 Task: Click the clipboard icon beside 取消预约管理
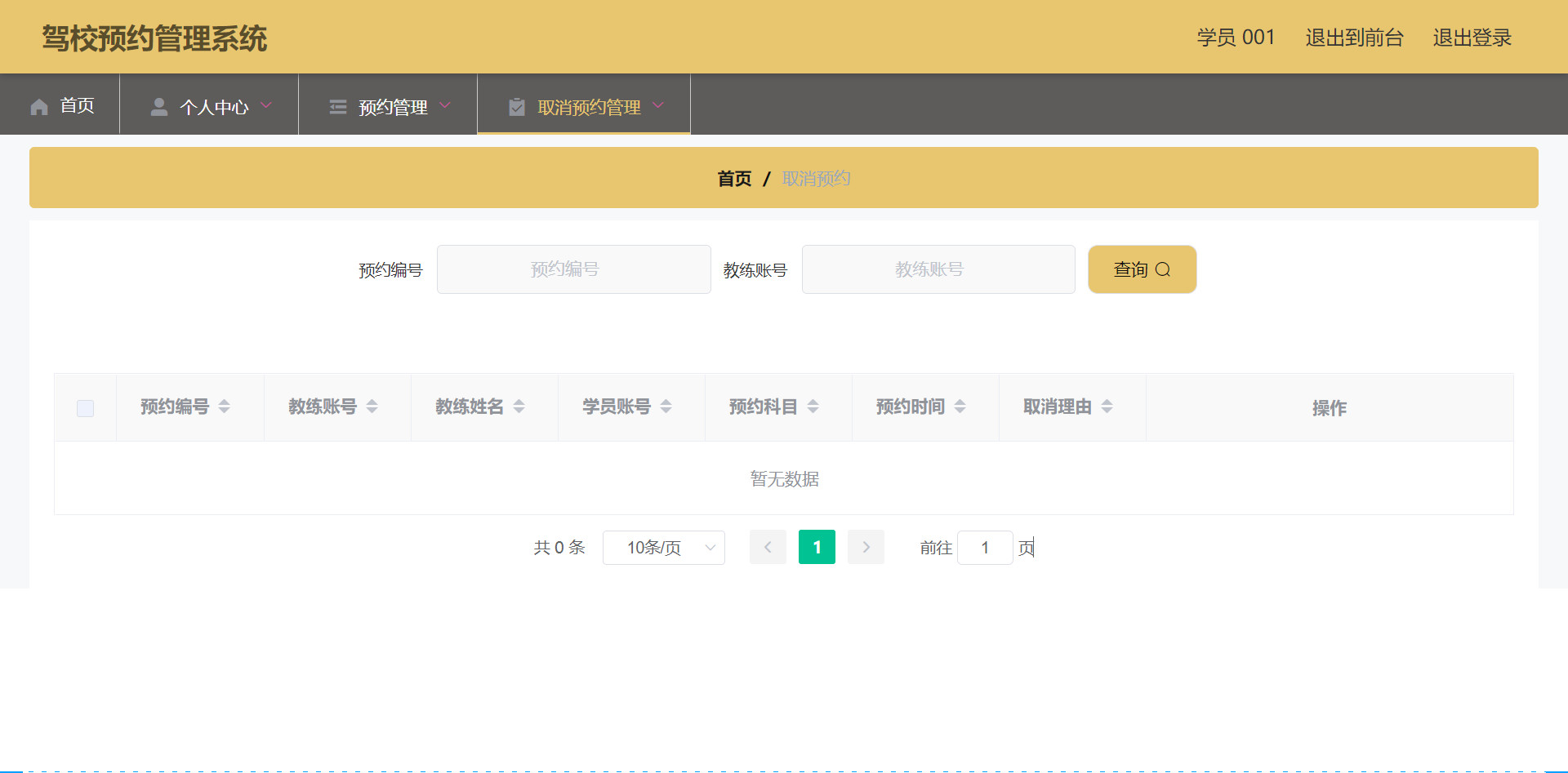point(516,105)
